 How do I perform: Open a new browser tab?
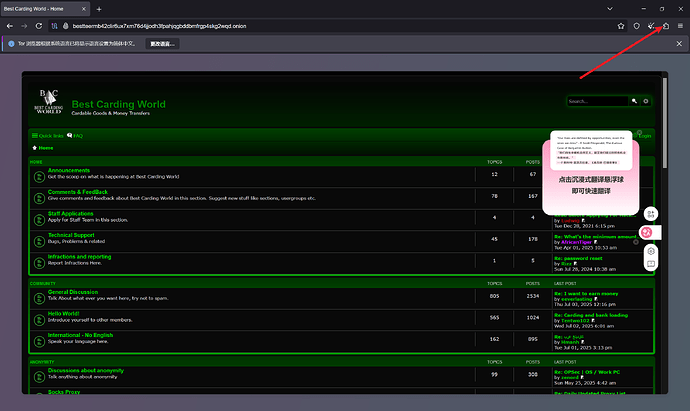pos(99,9)
